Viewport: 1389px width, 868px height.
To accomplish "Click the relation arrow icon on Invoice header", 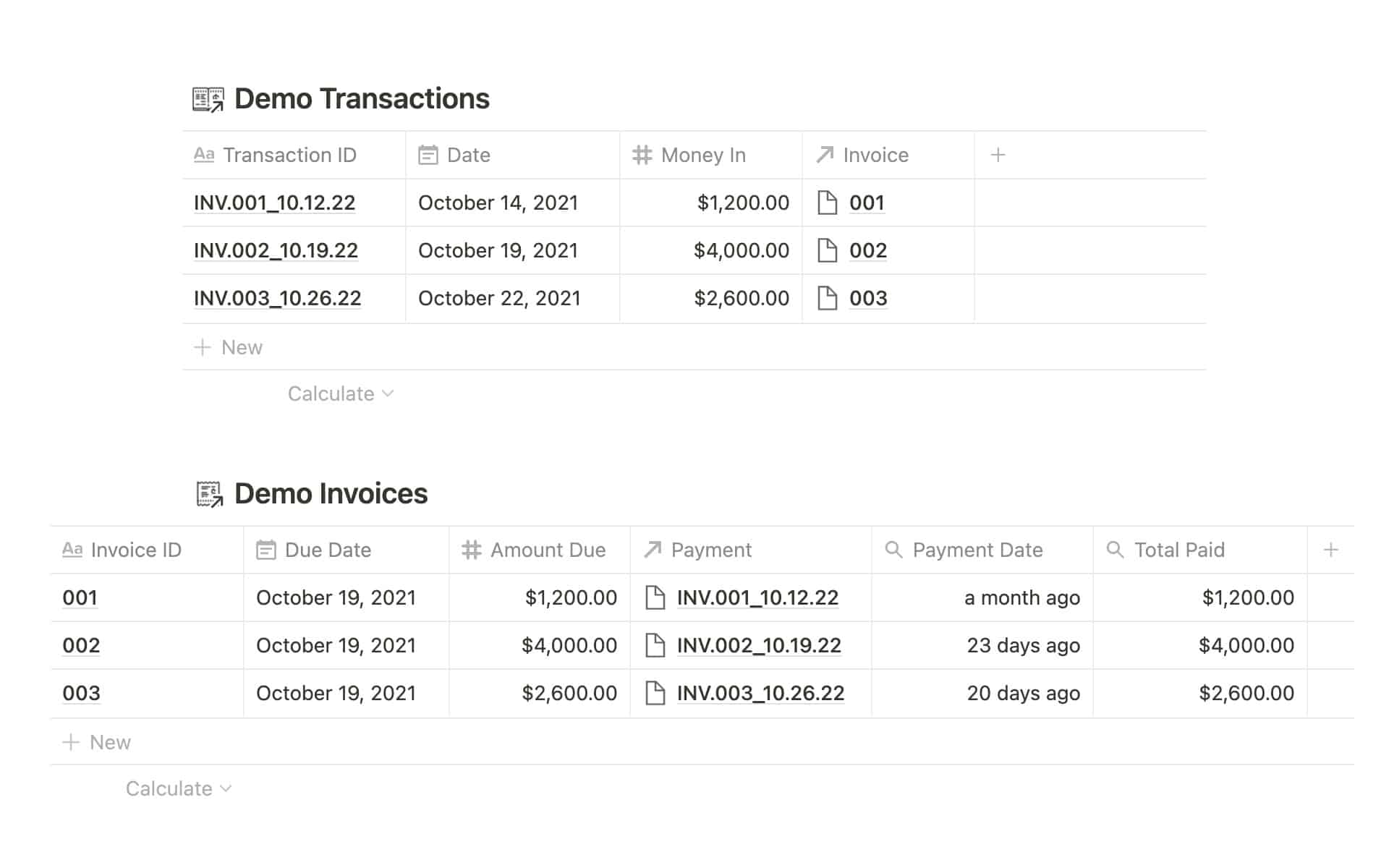I will 823,154.
